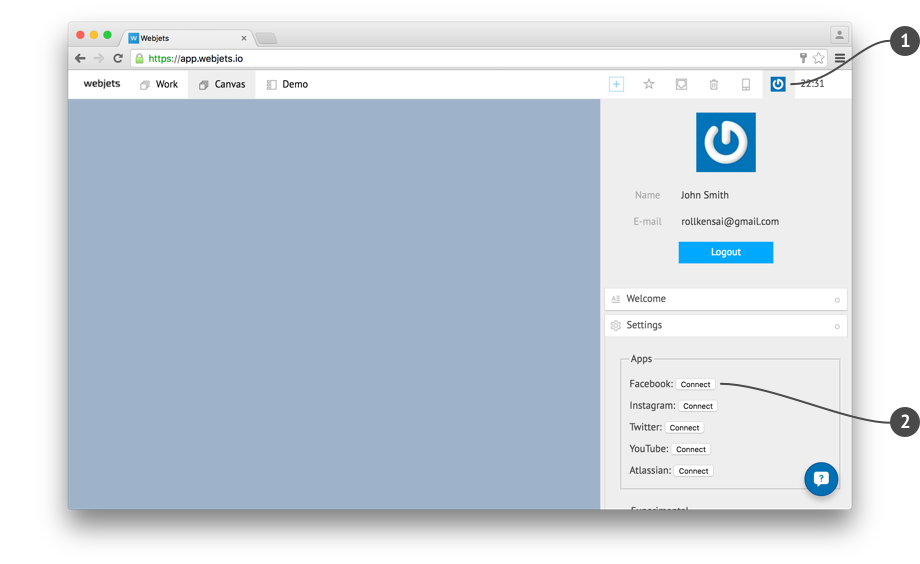Open the Demo tab
Image resolution: width=920 pixels, height=564 pixels.
click(x=288, y=85)
